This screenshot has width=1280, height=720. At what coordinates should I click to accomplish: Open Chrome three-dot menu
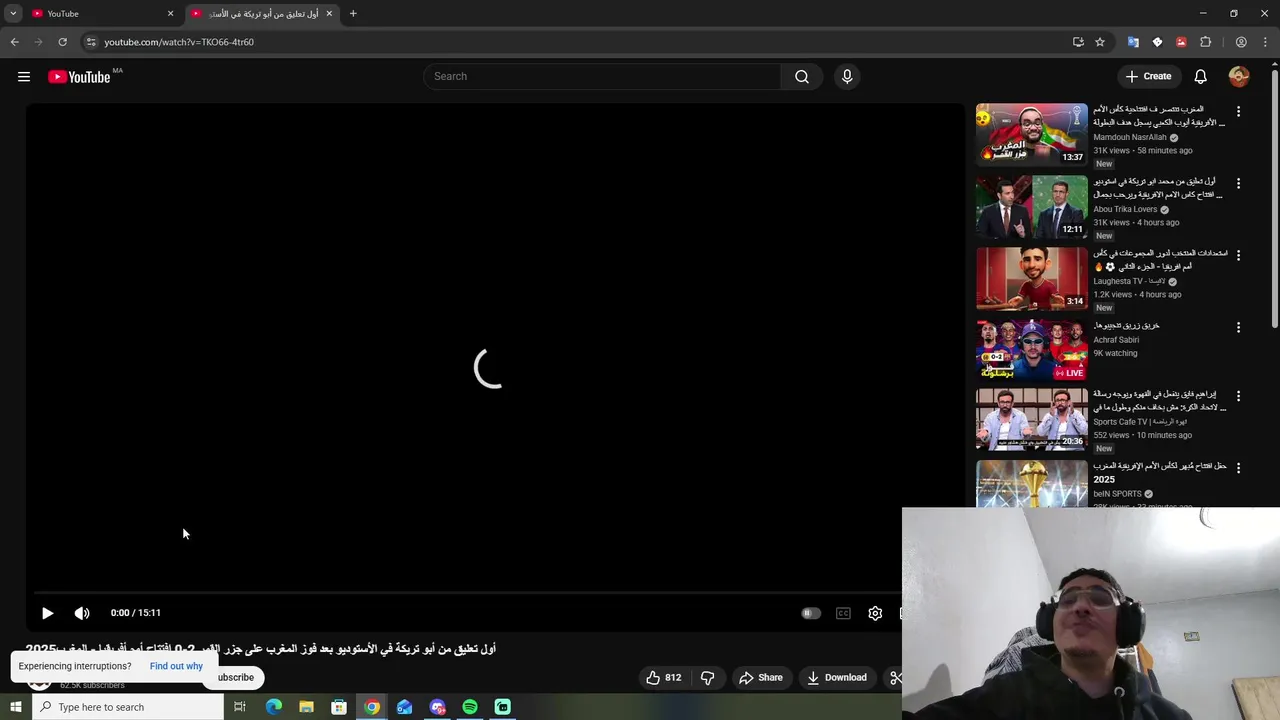pos(1265,42)
